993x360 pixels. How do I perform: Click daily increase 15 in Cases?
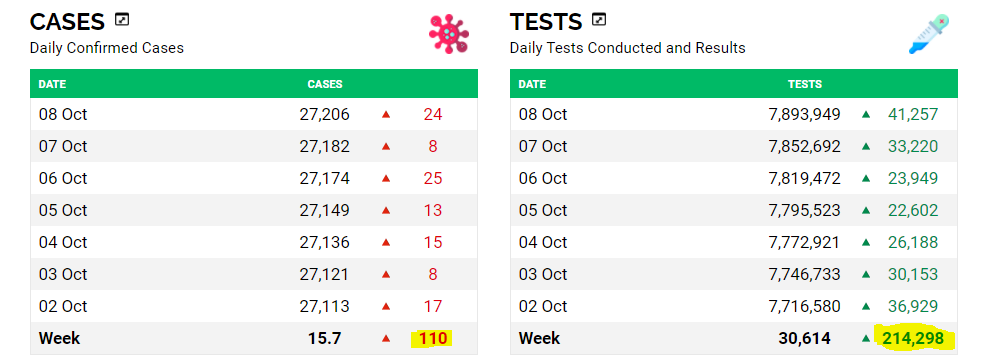pos(433,242)
